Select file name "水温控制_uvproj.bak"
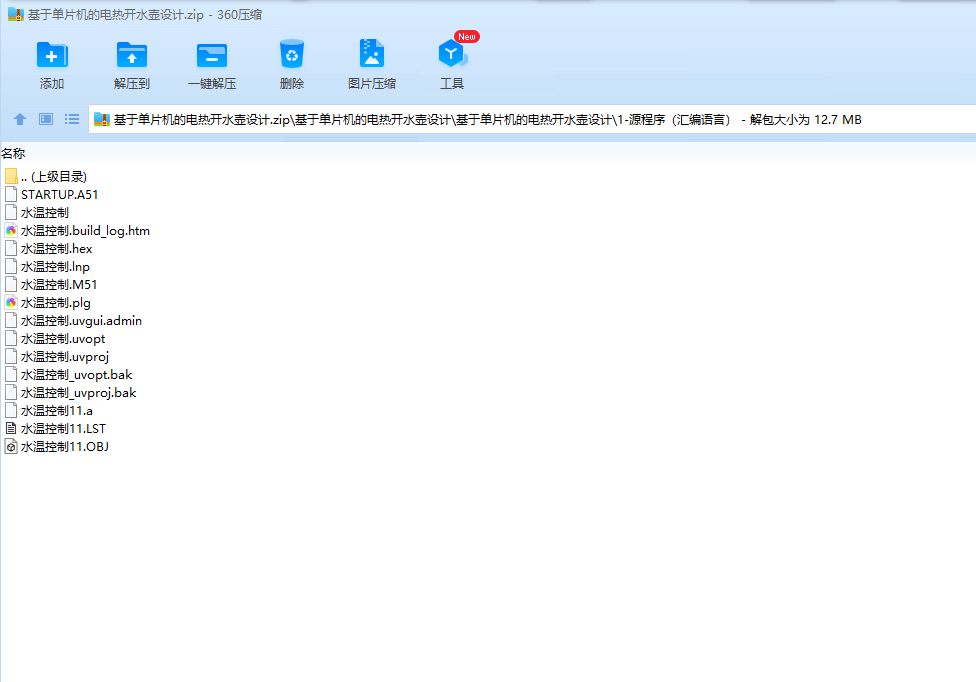The image size is (976, 682). pos(78,393)
